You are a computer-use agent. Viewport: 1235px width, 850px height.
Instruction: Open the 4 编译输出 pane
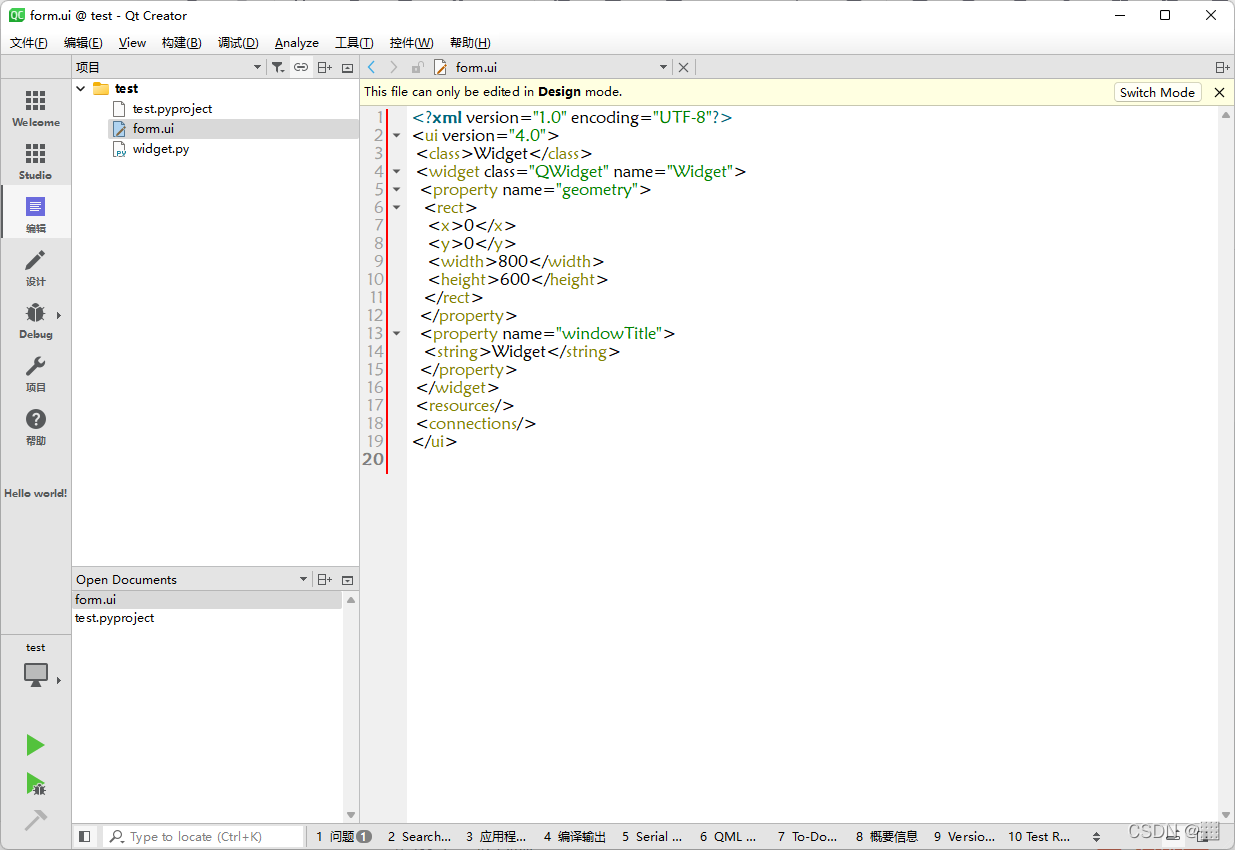pos(575,836)
